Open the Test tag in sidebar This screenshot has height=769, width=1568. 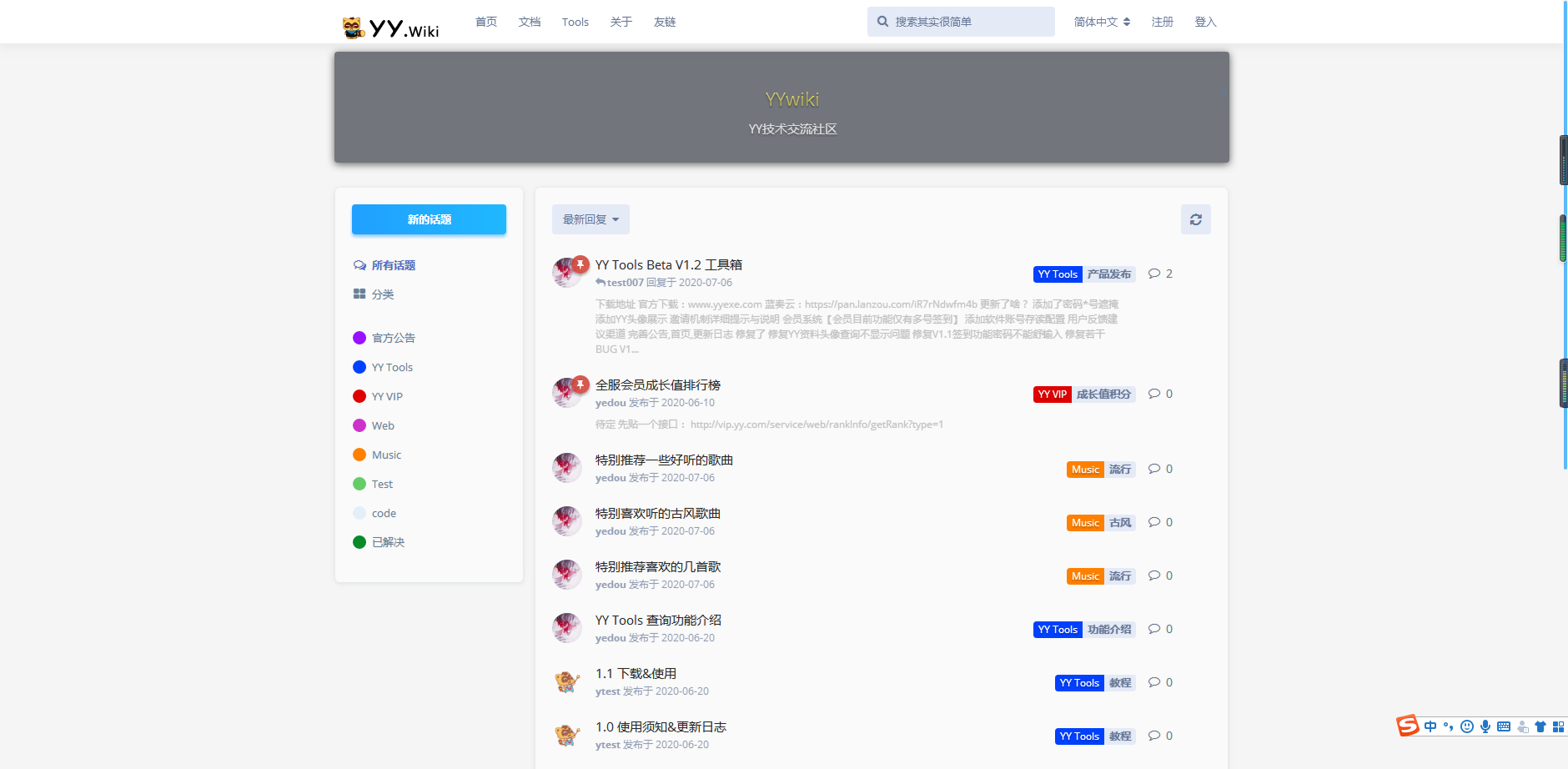coord(382,484)
